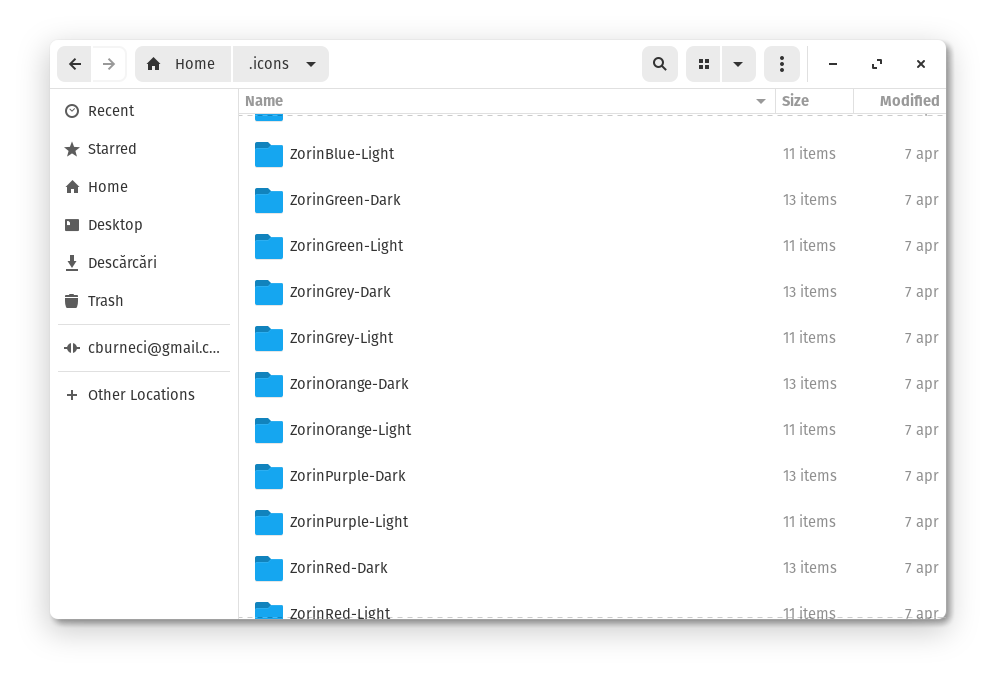Open Home from the path bar
The image size is (1000, 683).
182,64
